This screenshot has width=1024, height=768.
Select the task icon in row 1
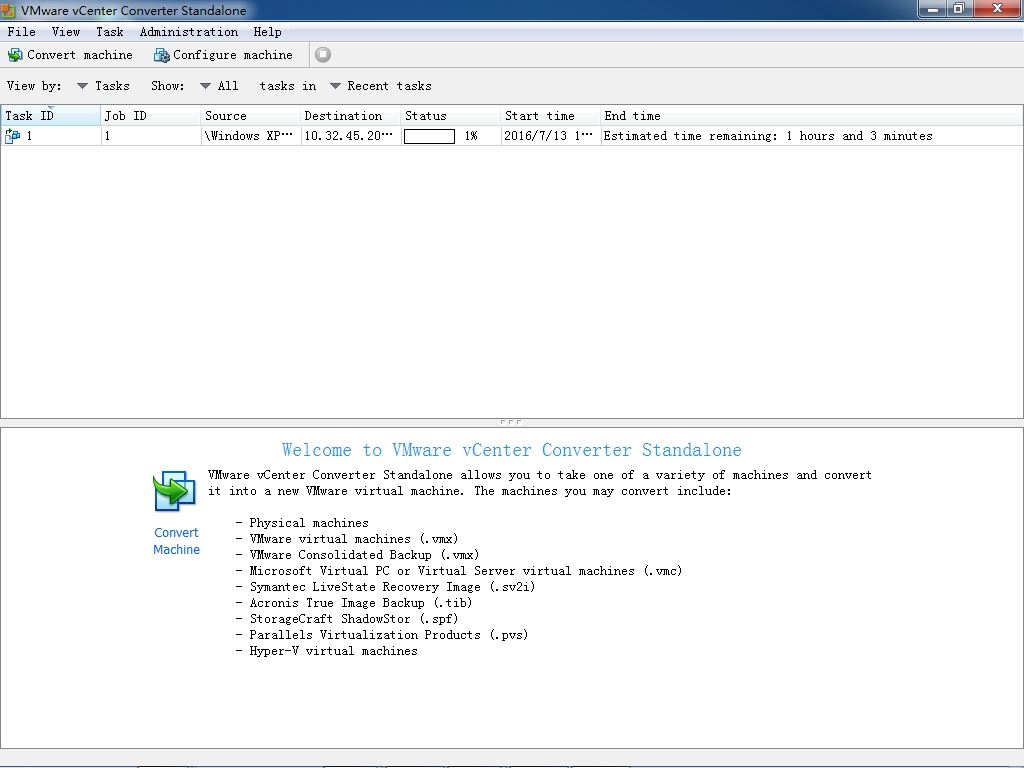pos(12,136)
